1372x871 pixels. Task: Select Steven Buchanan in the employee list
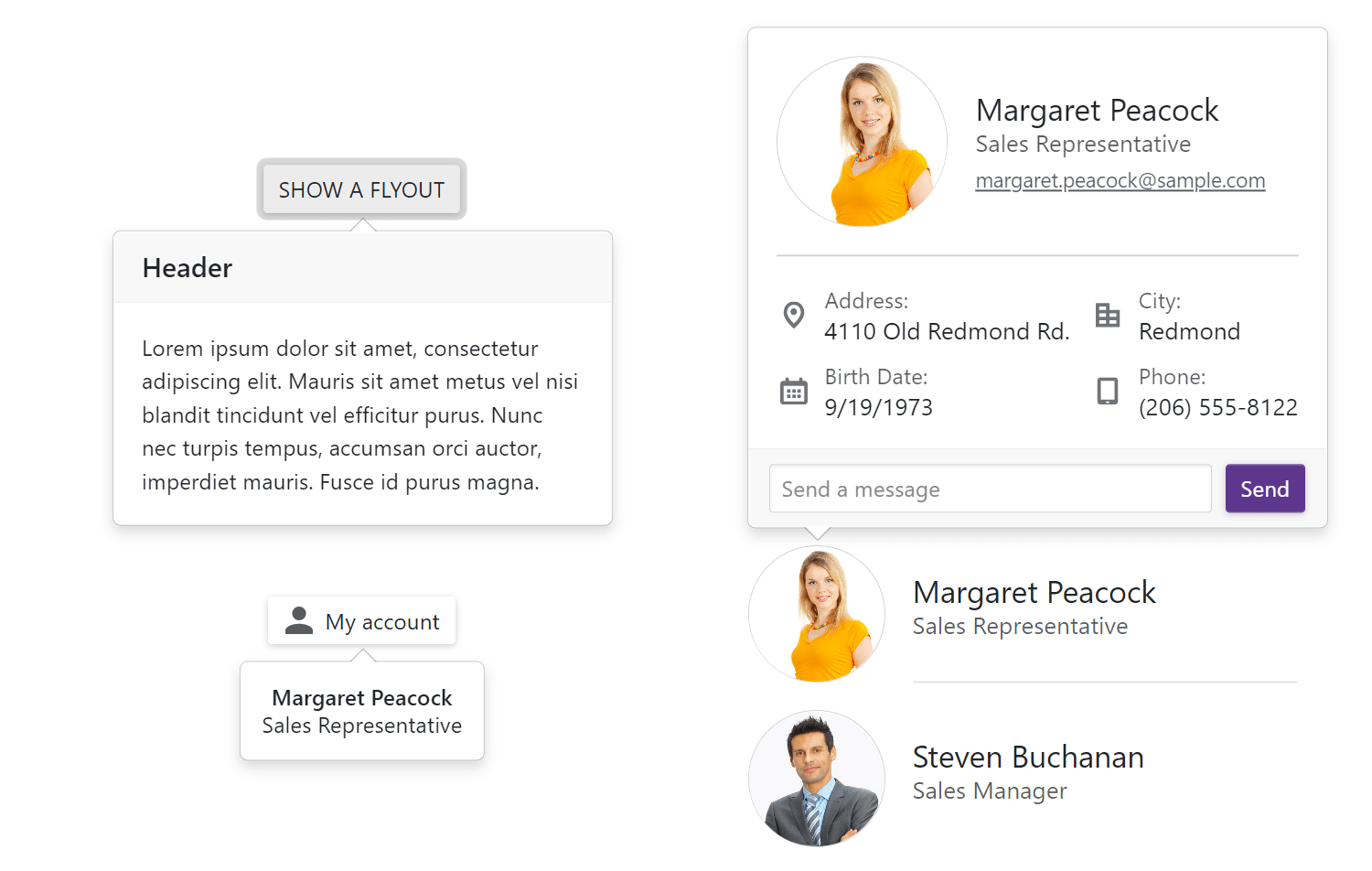(x=1028, y=758)
